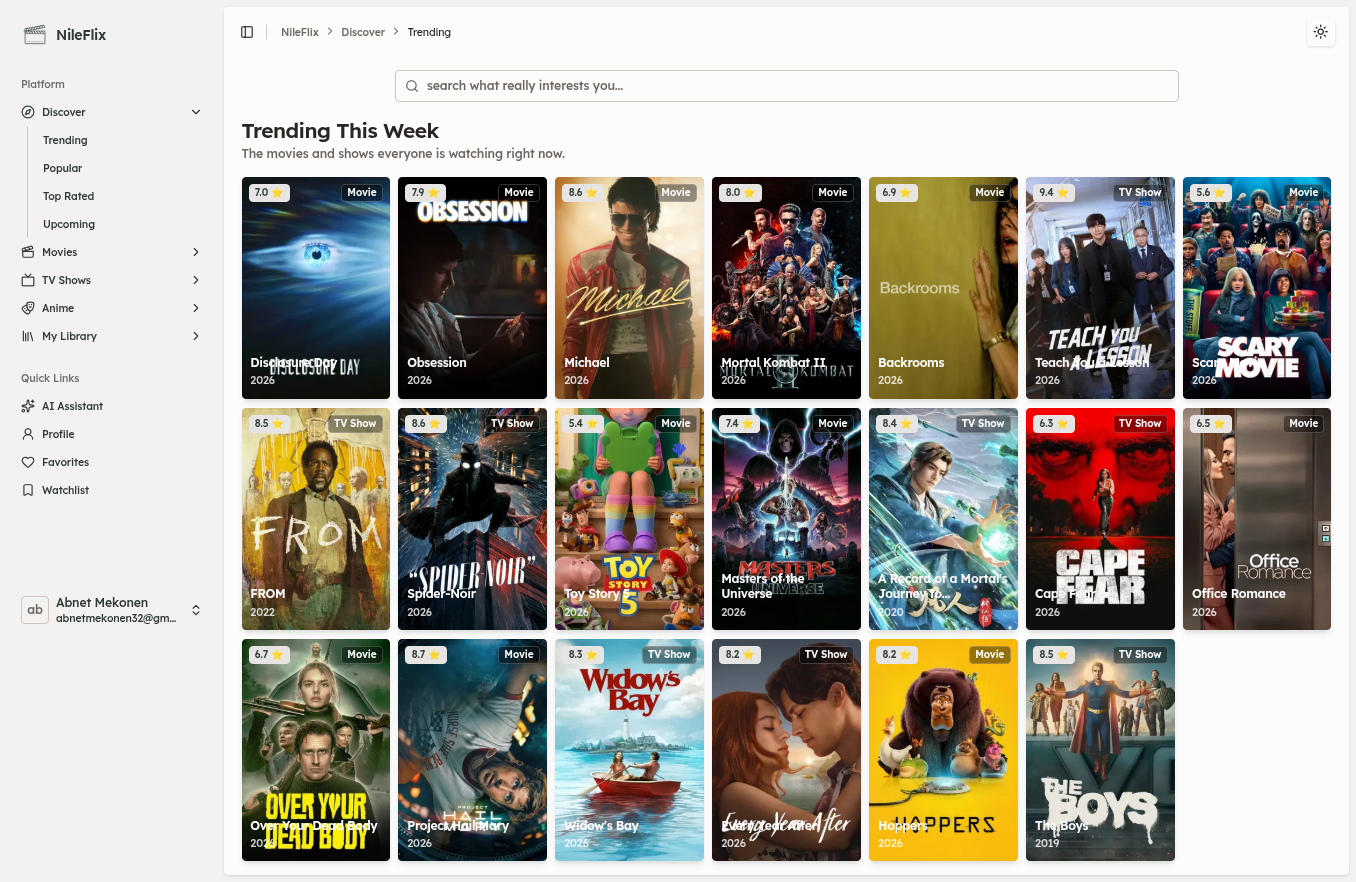The height and width of the screenshot is (882, 1356).
Task: Select Popular in the sidebar
Action: coord(63,168)
